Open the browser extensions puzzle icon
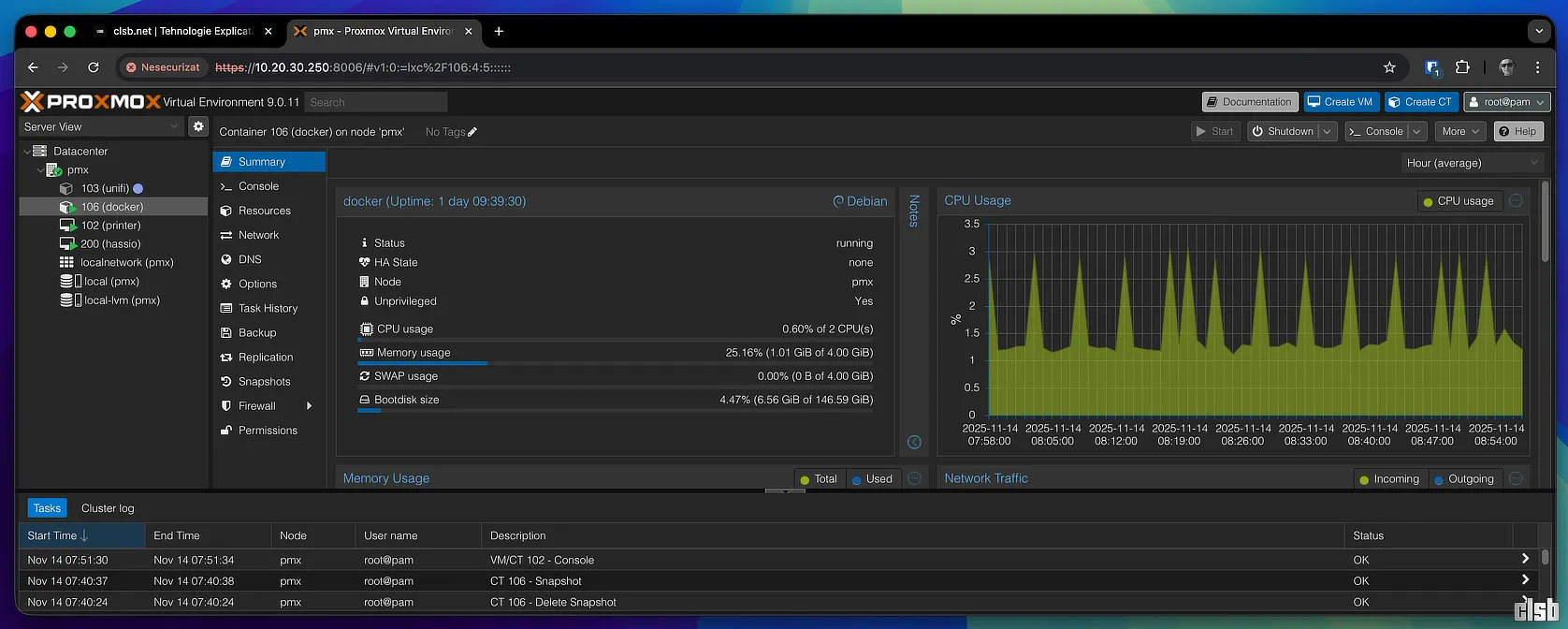This screenshot has width=1568, height=629. (1462, 67)
